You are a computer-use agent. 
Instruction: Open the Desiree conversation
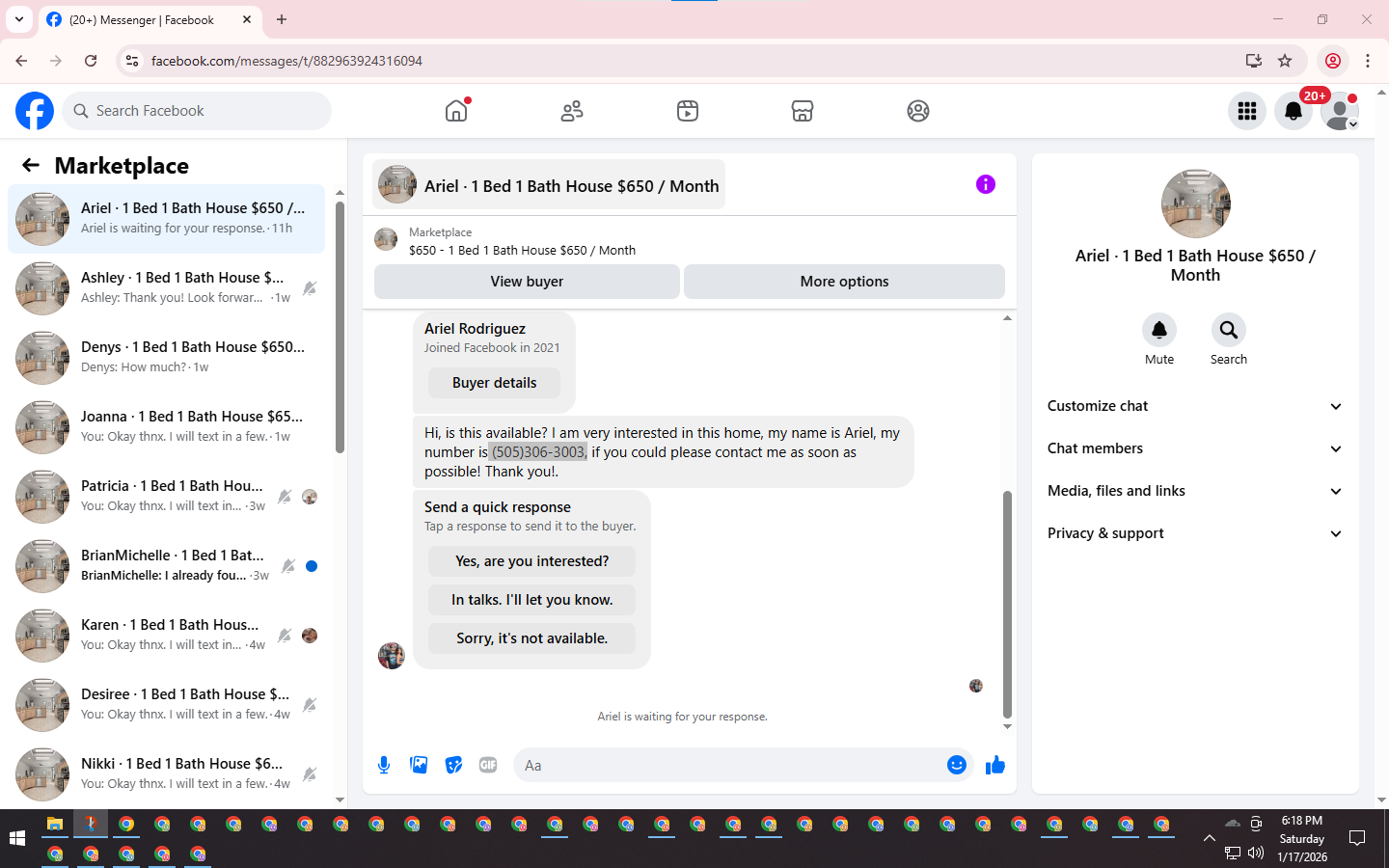tap(167, 705)
